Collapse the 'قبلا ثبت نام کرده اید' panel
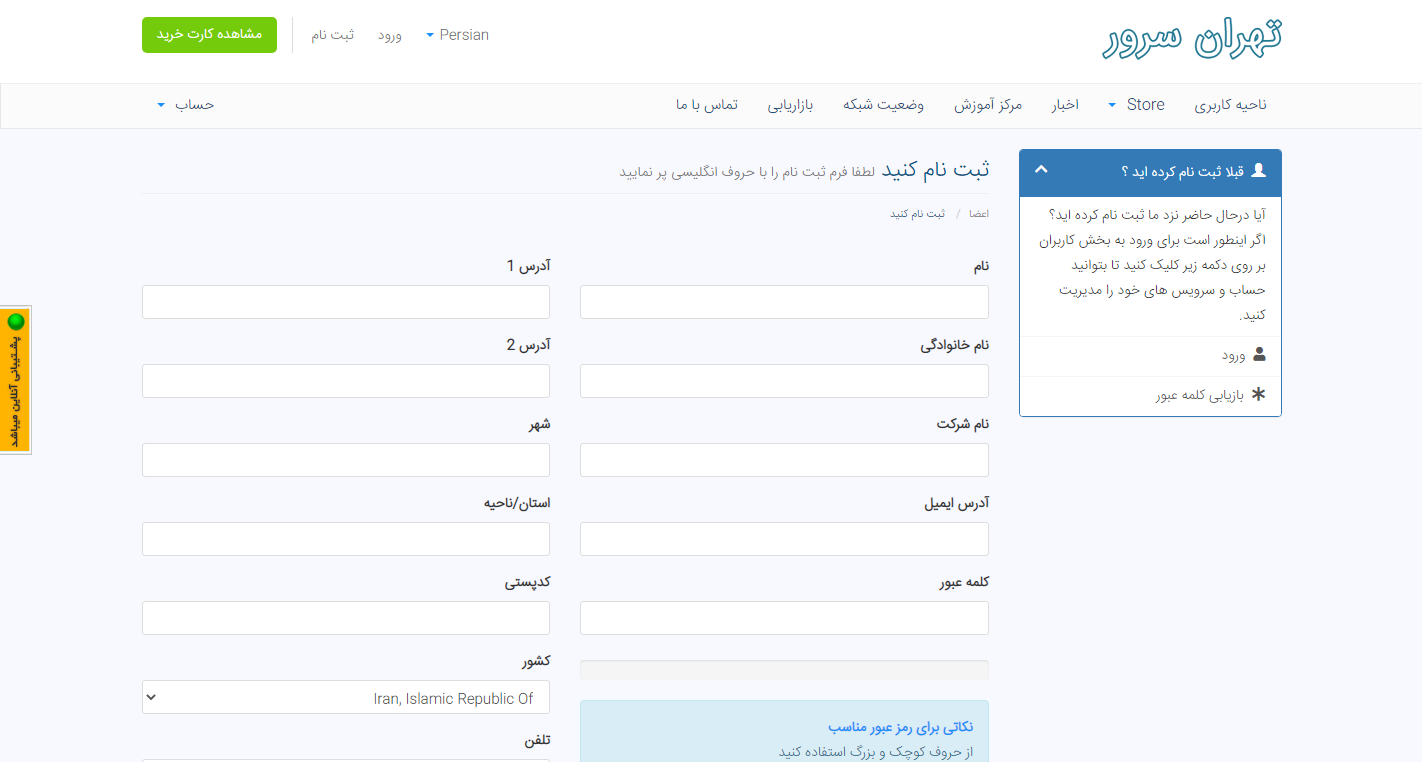 click(x=1041, y=170)
